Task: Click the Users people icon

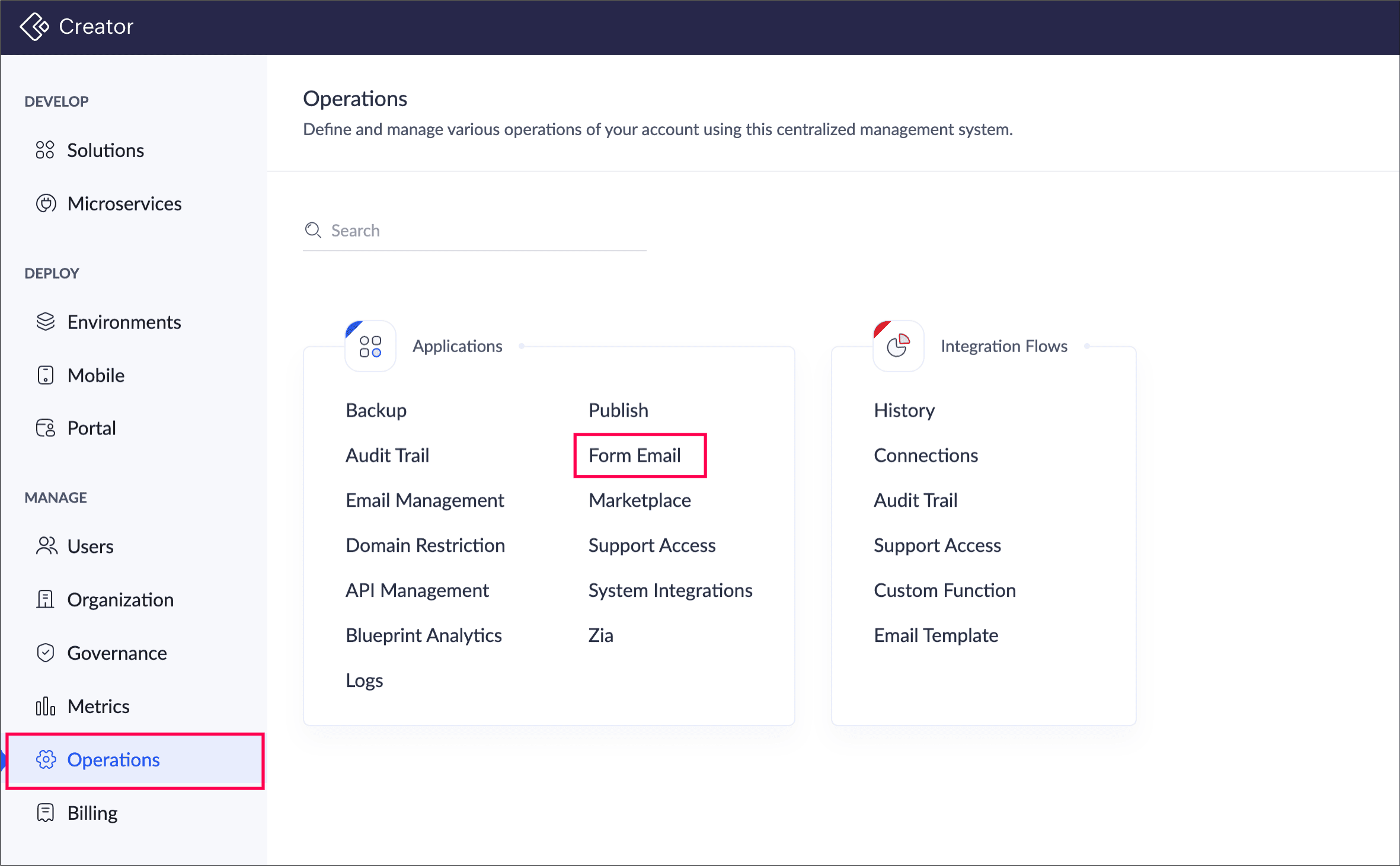Action: click(x=46, y=546)
